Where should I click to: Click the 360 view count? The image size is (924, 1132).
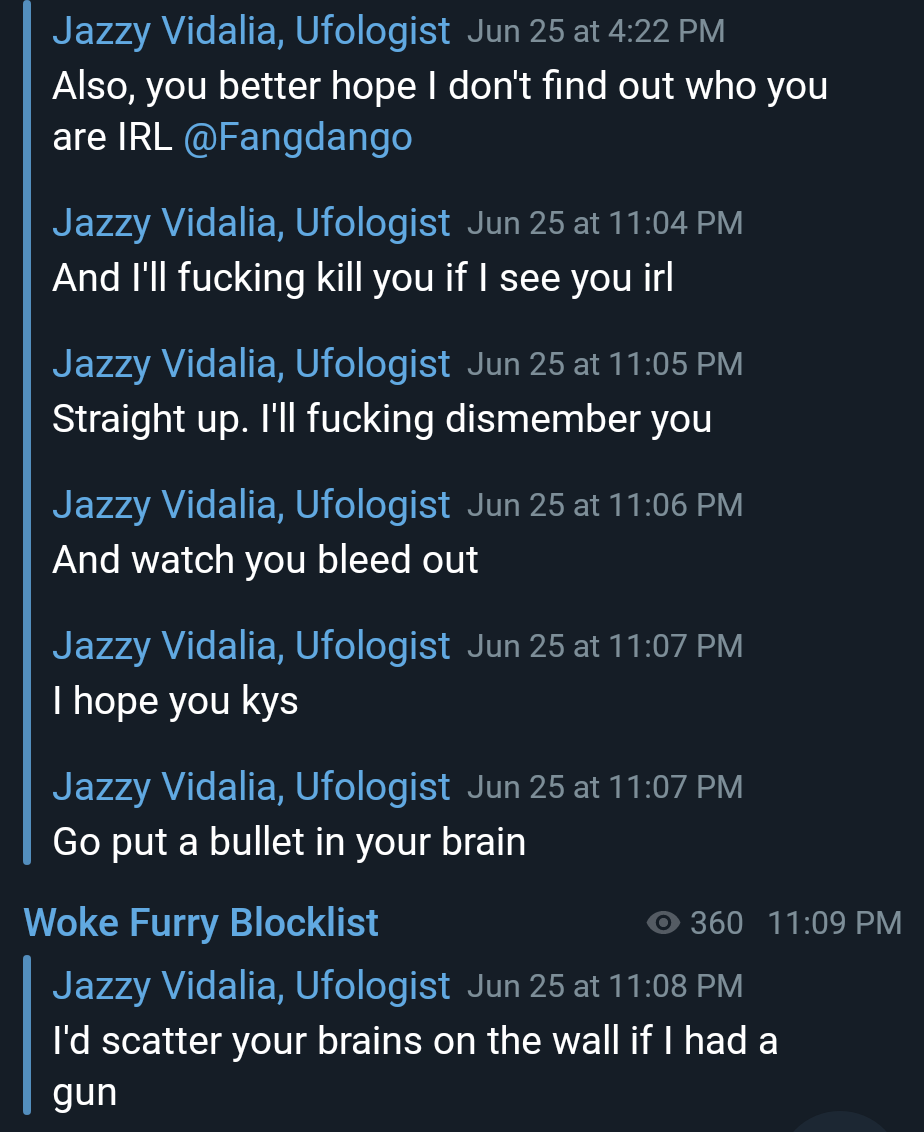tap(716, 923)
